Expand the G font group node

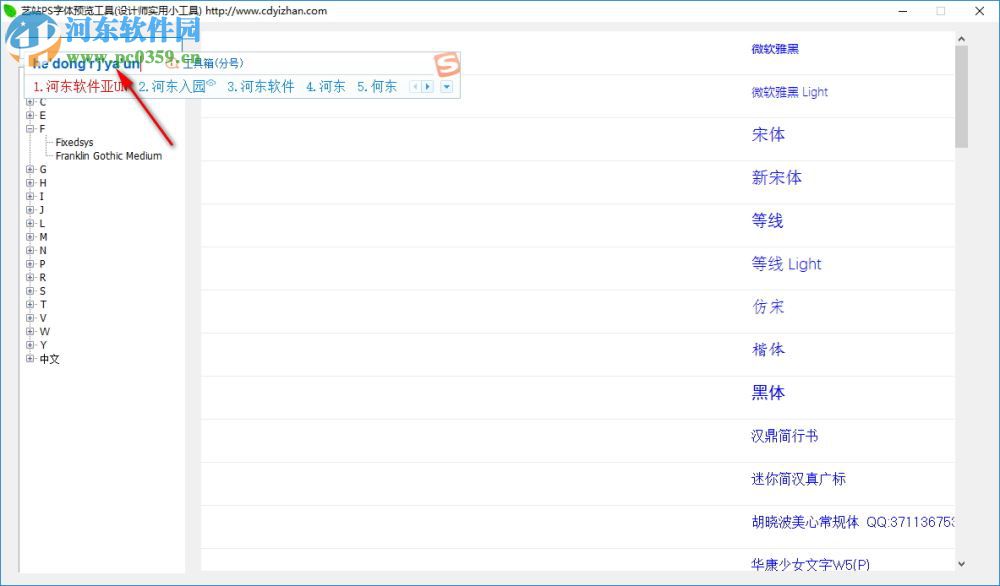tap(31, 169)
